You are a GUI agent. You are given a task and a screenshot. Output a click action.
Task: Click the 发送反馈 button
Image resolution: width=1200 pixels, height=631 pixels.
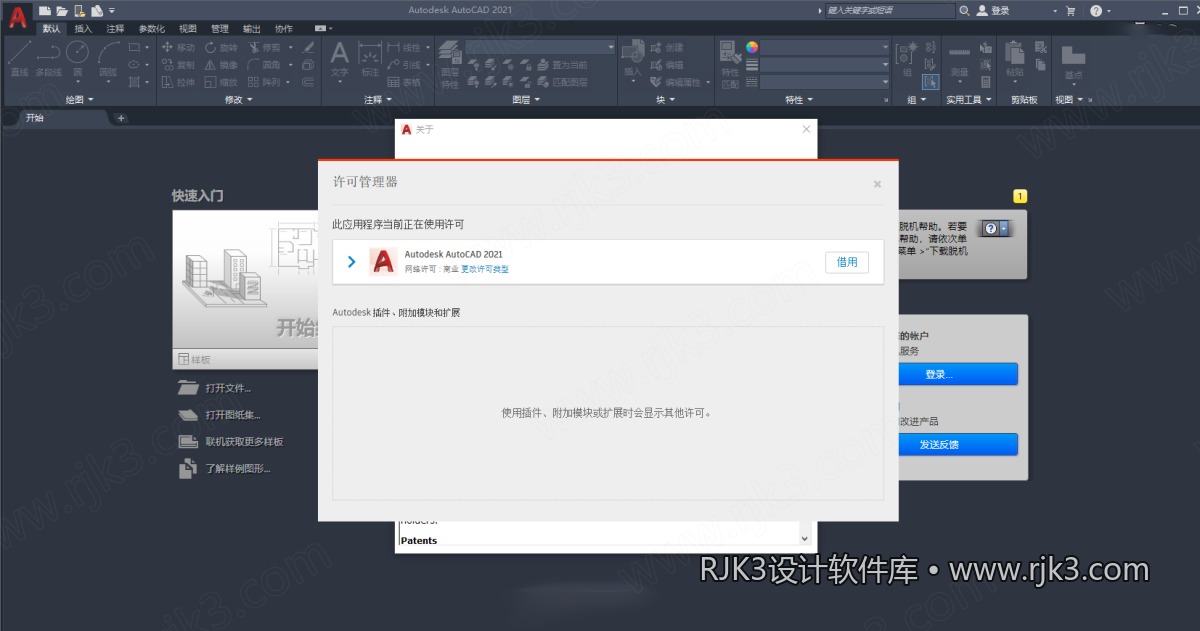(957, 444)
